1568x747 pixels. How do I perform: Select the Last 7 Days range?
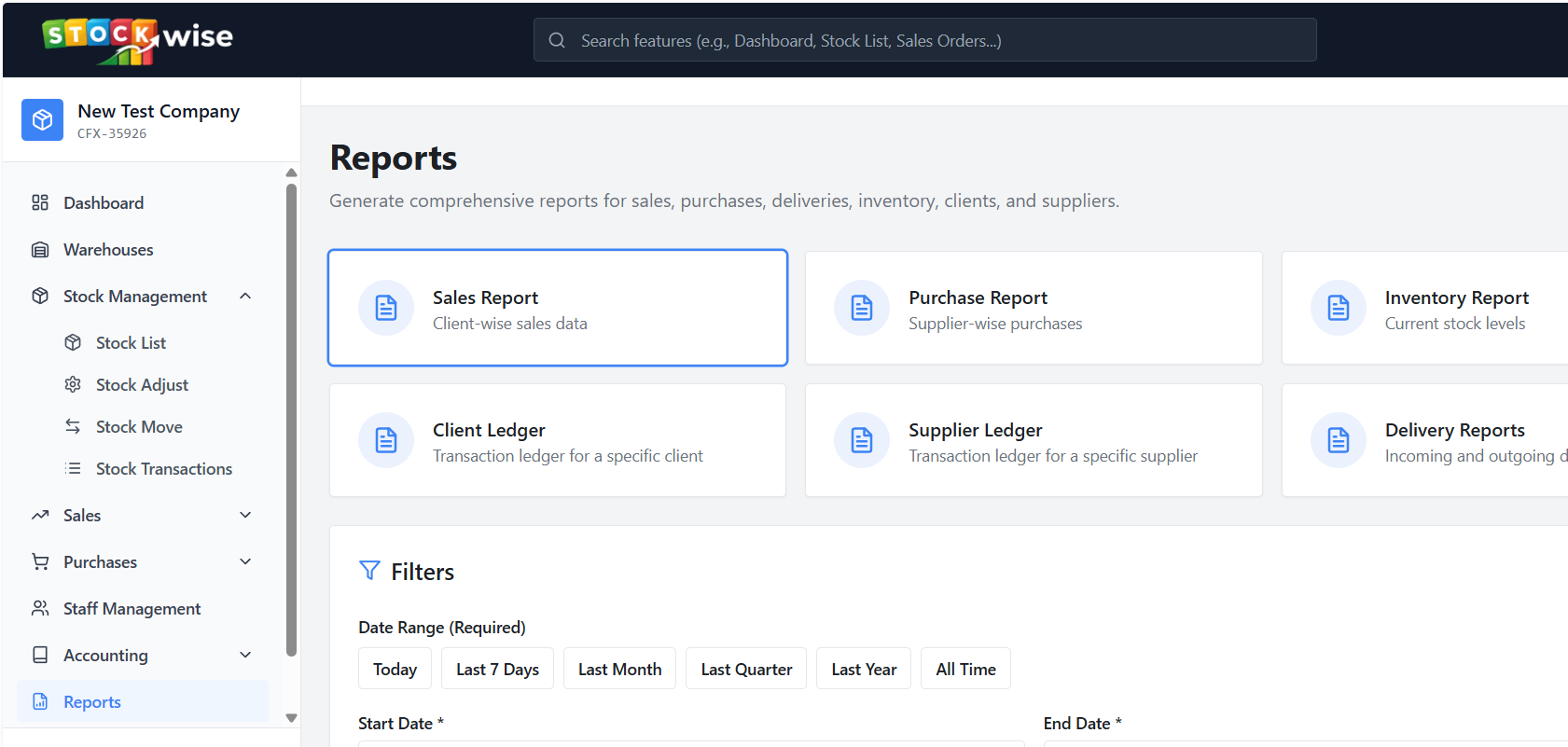click(497, 669)
